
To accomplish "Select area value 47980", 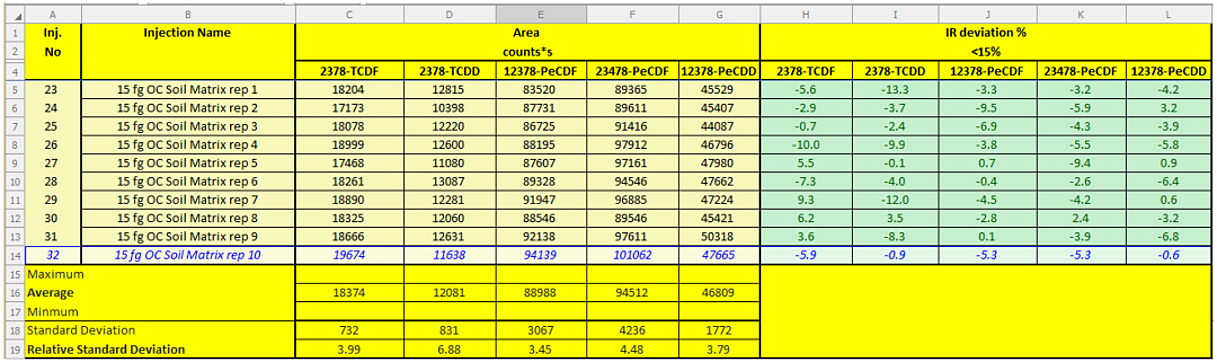I will pyautogui.click(x=719, y=162).
